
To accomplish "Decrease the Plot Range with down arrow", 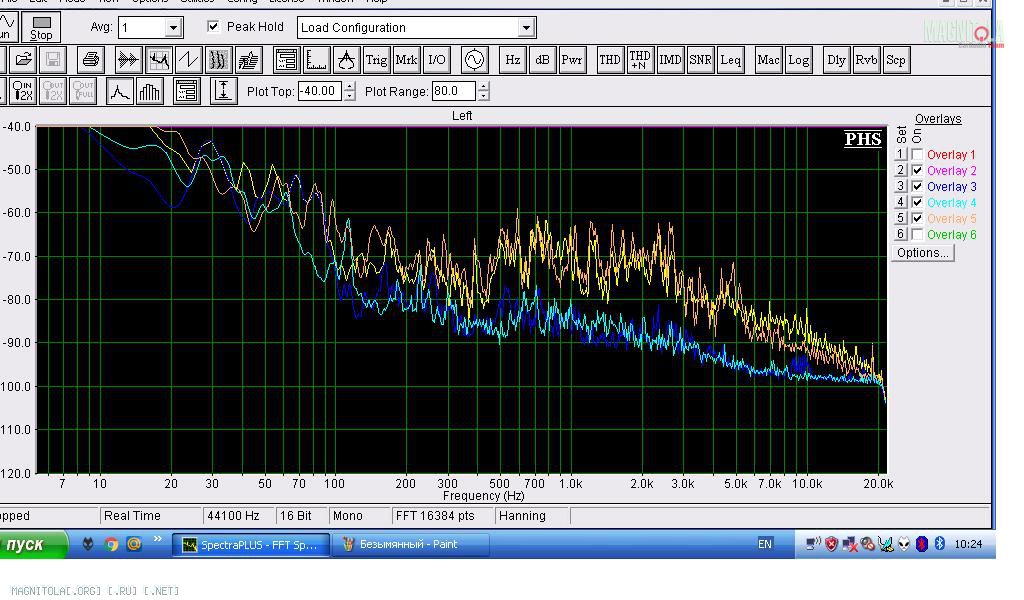I will [x=483, y=96].
